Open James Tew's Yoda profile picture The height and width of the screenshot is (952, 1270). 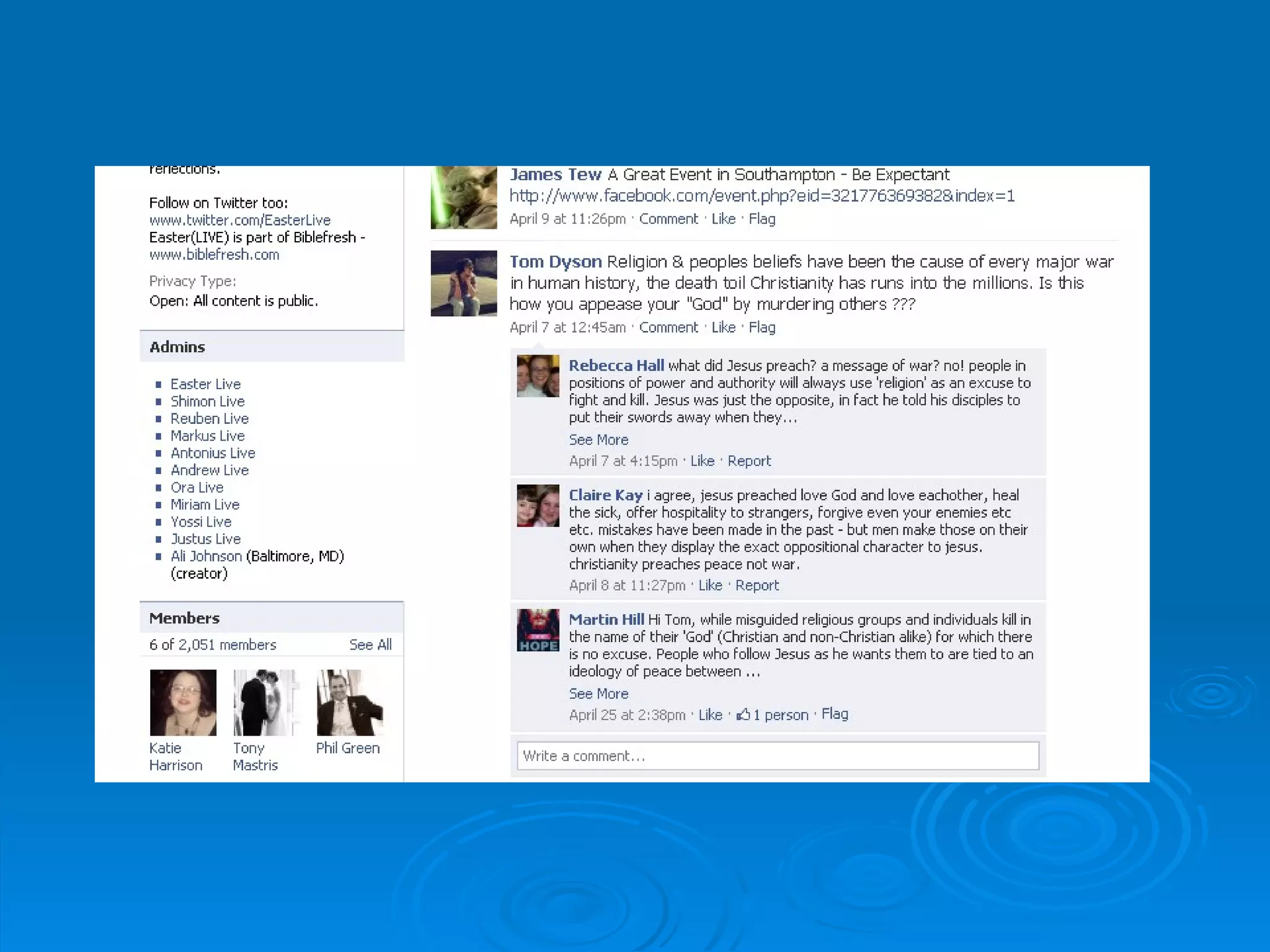click(x=464, y=198)
